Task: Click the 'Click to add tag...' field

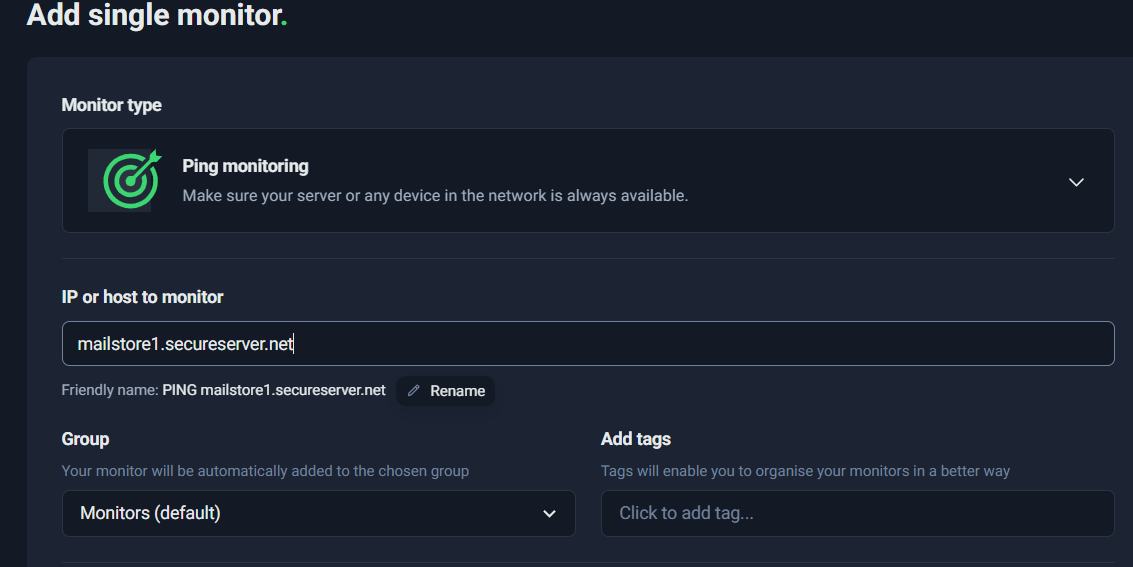Action: [857, 513]
